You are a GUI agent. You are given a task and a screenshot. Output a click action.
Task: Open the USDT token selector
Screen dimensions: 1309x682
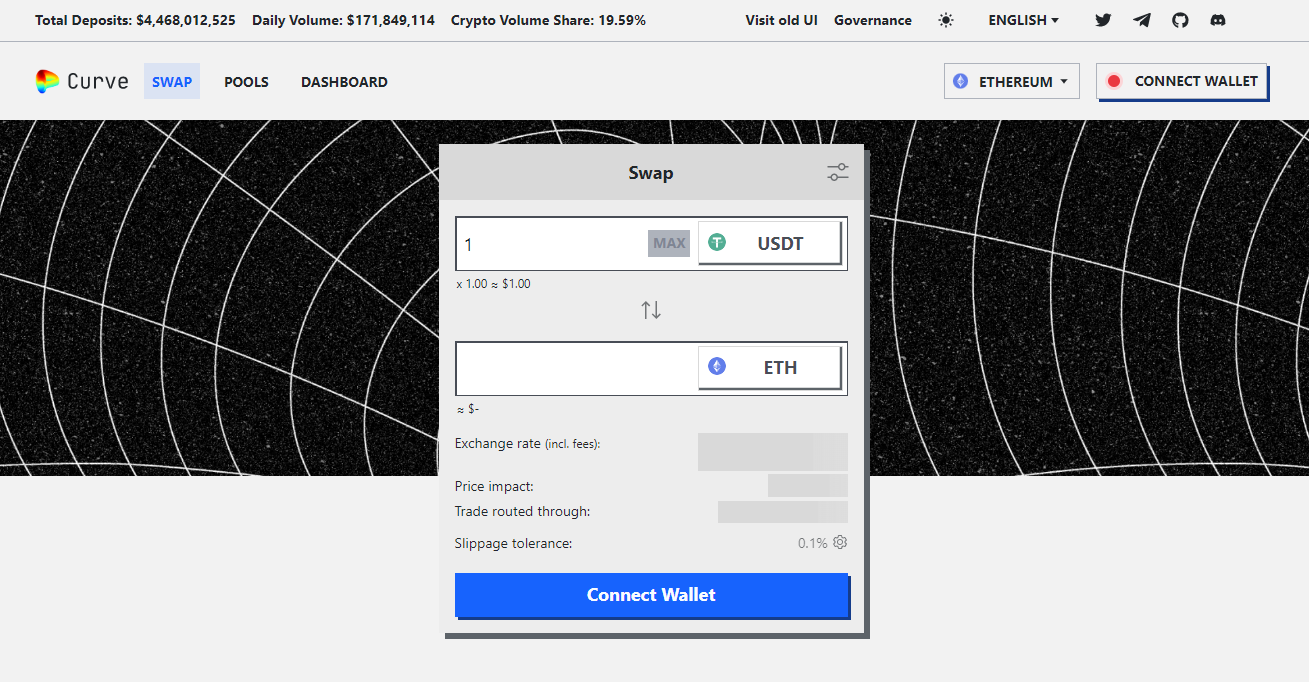769,243
